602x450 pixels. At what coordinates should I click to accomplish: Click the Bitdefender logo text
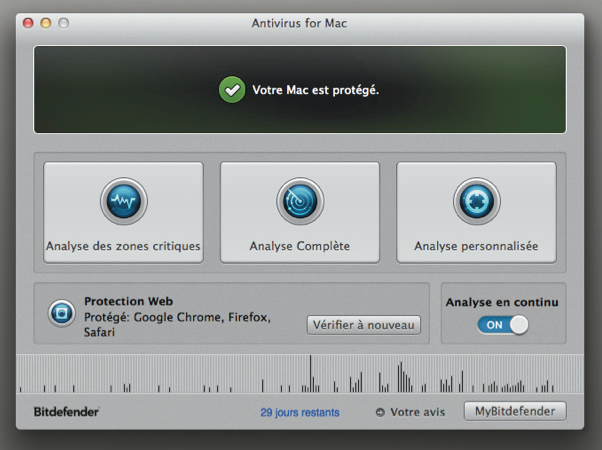pos(66,412)
